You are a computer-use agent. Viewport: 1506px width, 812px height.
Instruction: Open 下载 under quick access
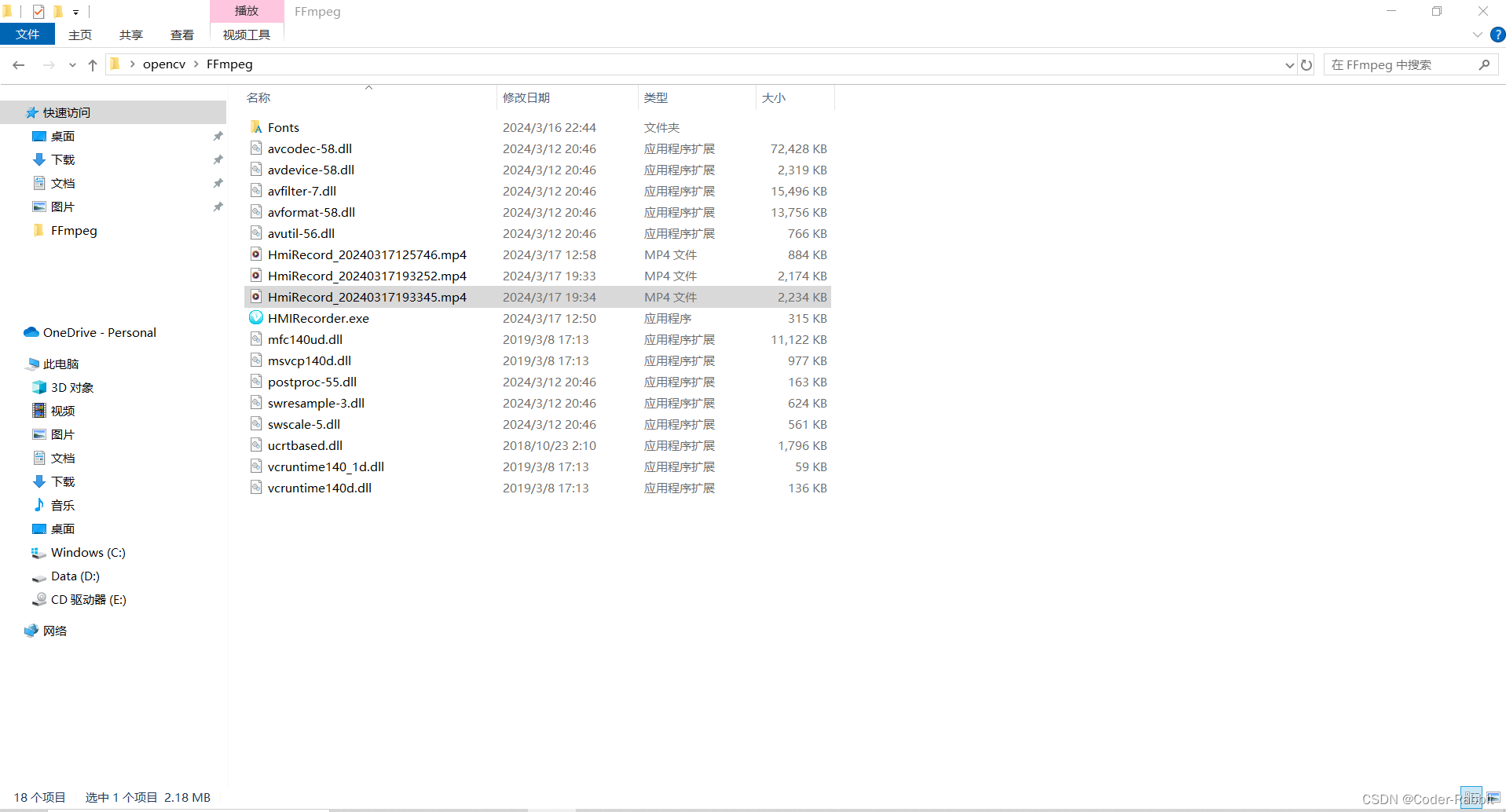click(63, 160)
